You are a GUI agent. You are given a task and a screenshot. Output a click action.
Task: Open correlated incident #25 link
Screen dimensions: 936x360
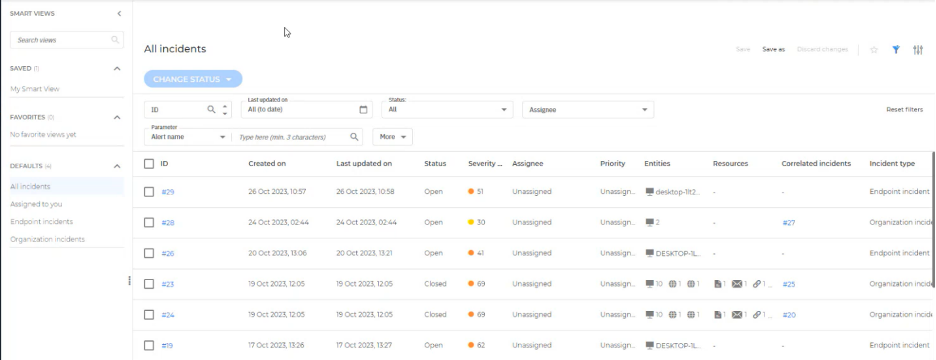[x=789, y=284]
